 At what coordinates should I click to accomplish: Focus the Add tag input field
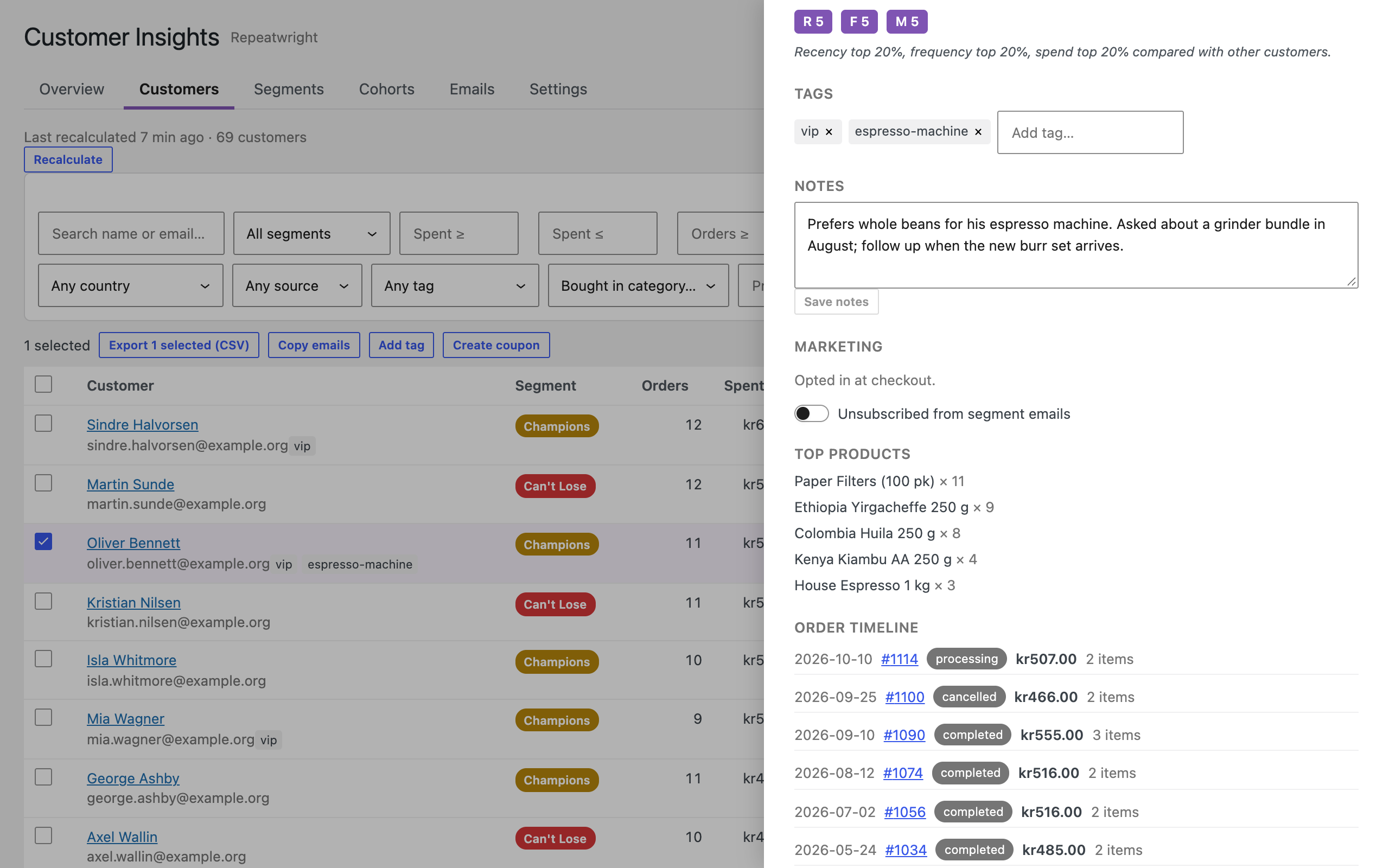coord(1090,132)
